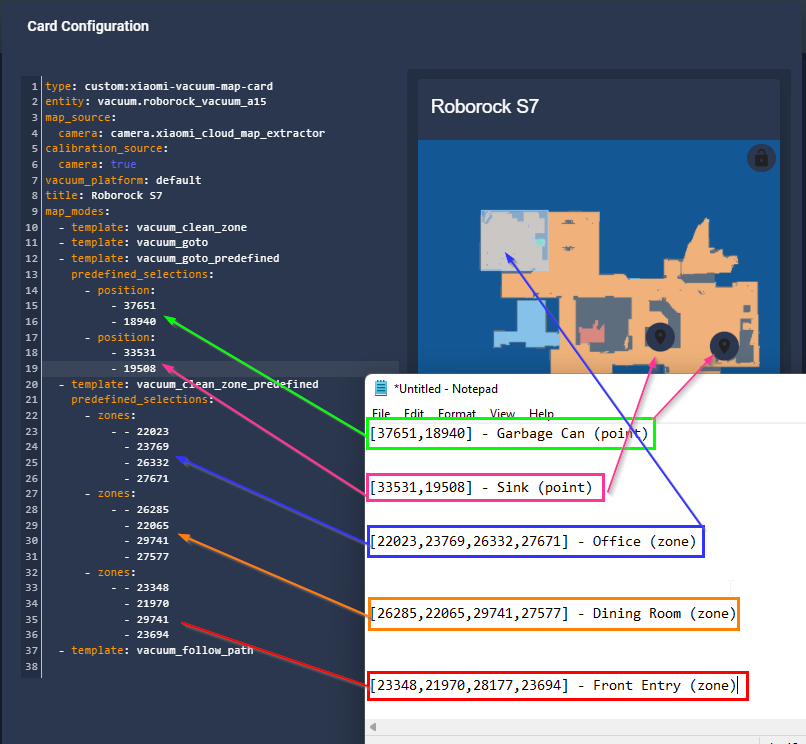The width and height of the screenshot is (806, 744).
Task: Open the Notepad Help menu
Action: pyautogui.click(x=541, y=414)
